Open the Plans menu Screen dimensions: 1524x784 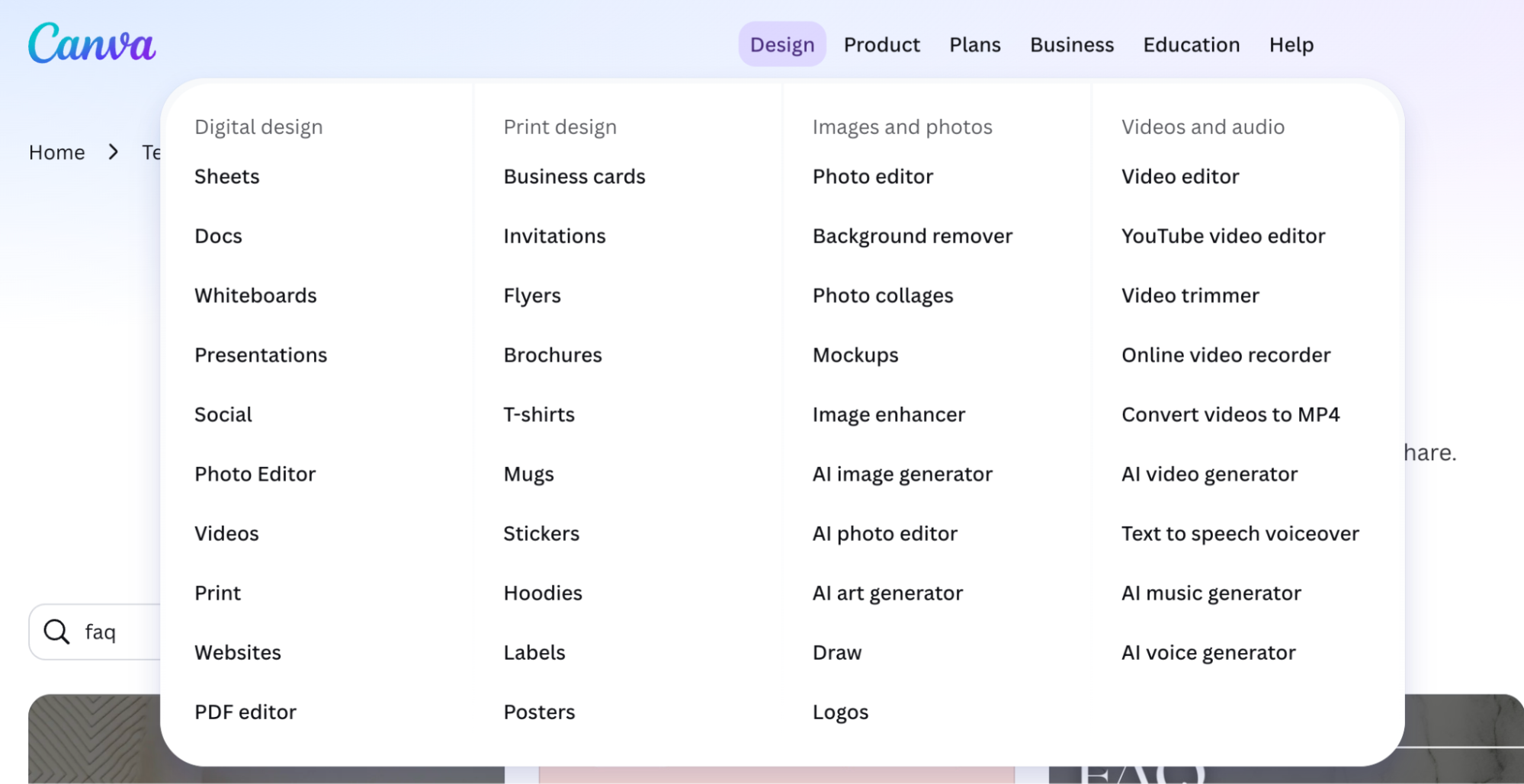[x=975, y=45]
